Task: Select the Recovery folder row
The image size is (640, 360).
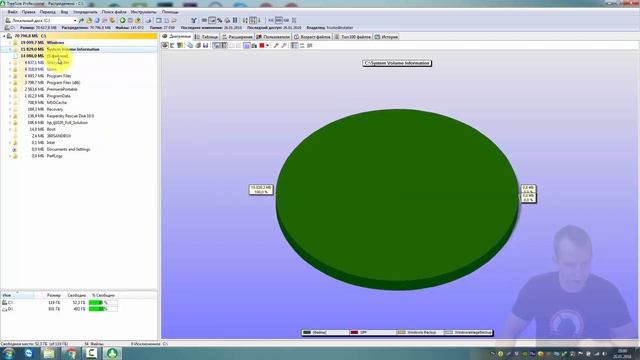Action: tap(55, 109)
